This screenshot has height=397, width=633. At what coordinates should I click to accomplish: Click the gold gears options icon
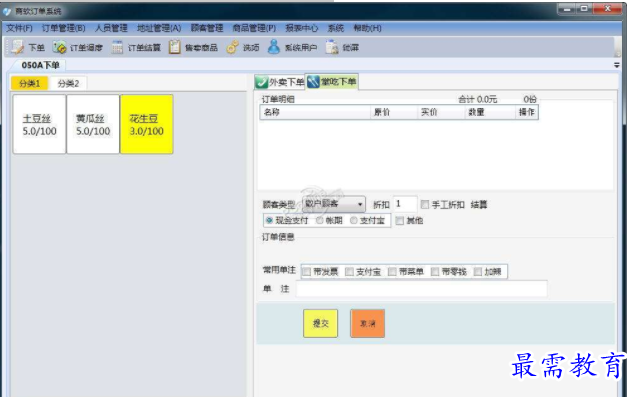[232, 47]
